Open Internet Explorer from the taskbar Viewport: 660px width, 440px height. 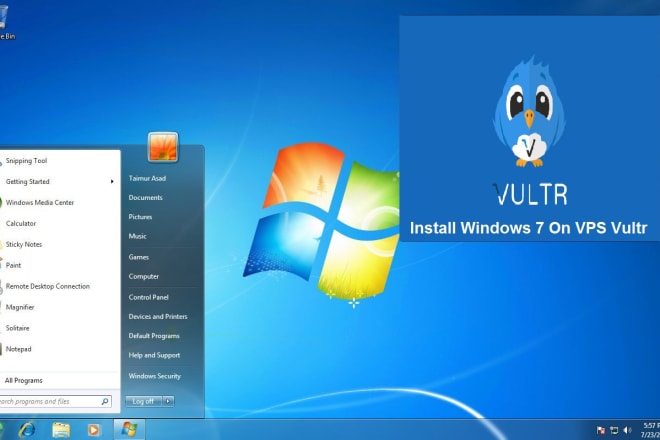point(27,429)
